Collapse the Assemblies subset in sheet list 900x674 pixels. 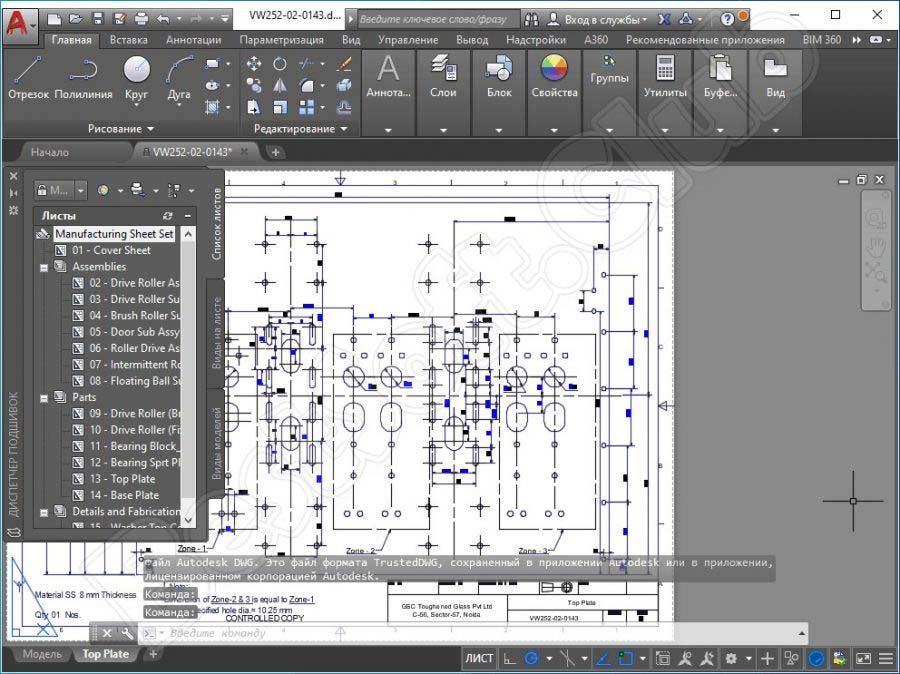44,267
